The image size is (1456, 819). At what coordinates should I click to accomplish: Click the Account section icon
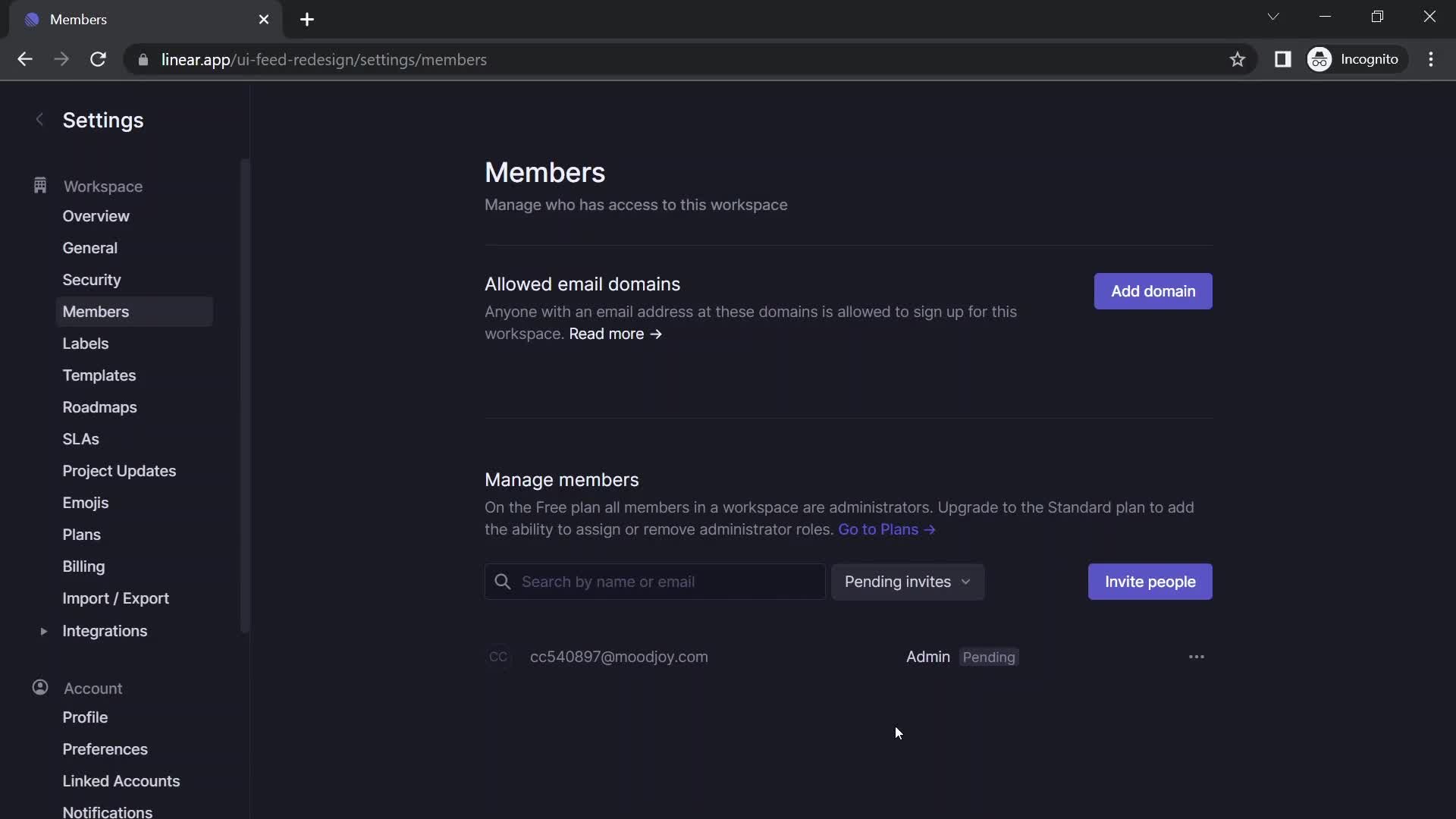pyautogui.click(x=40, y=688)
